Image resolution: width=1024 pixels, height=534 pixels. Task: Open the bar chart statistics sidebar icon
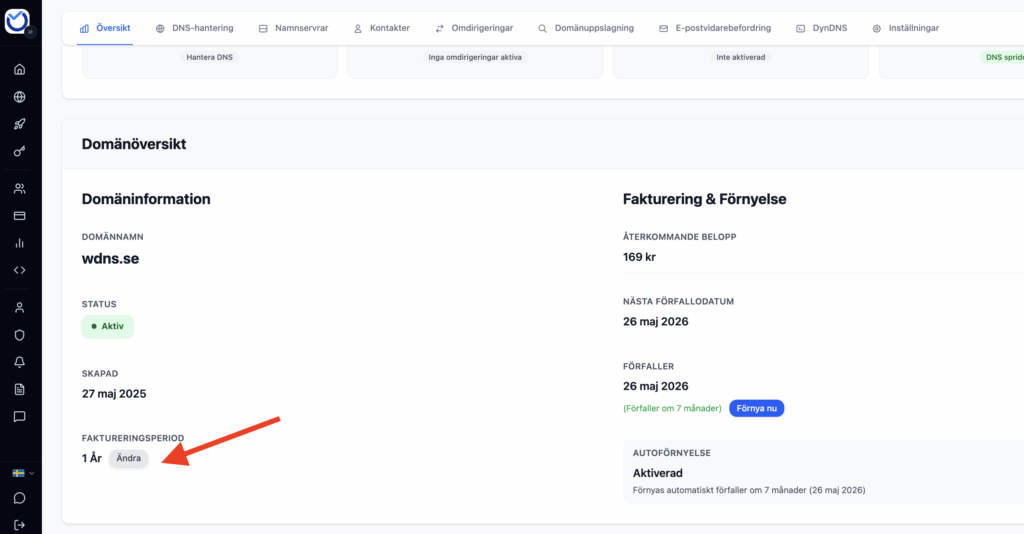pos(19,243)
